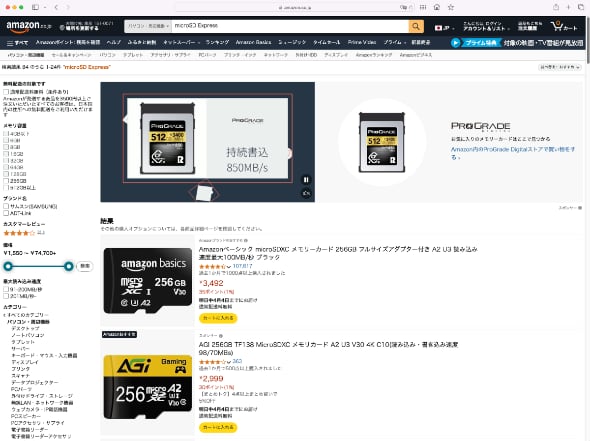Pause the ProGrade banner video
This screenshot has height=441, width=590.
[306, 180]
